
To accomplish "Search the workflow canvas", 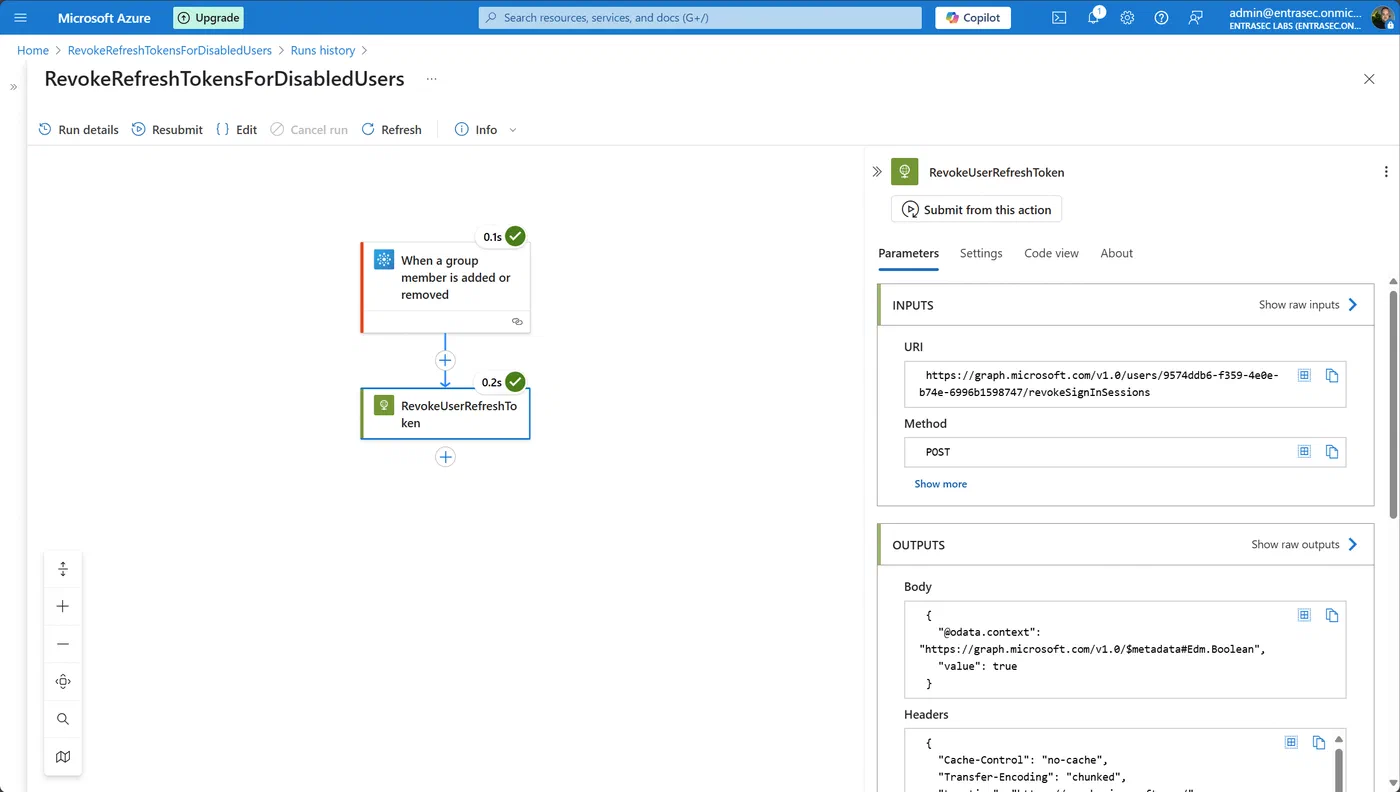I will 63,719.
